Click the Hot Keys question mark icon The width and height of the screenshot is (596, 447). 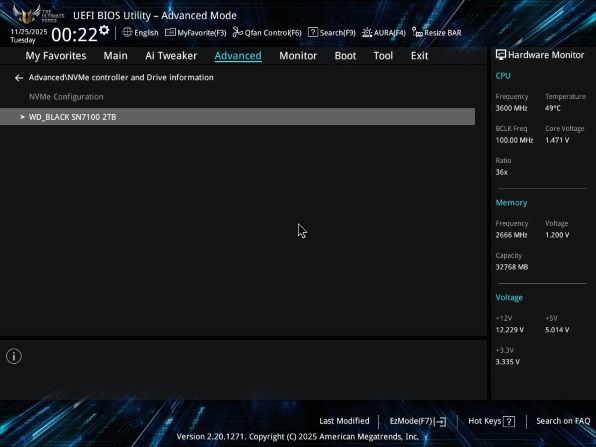509,421
